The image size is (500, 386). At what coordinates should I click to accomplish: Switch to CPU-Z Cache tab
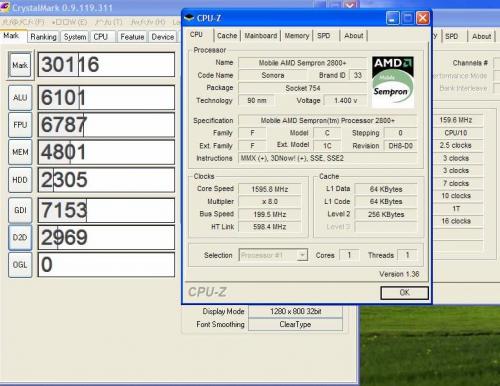point(227,36)
